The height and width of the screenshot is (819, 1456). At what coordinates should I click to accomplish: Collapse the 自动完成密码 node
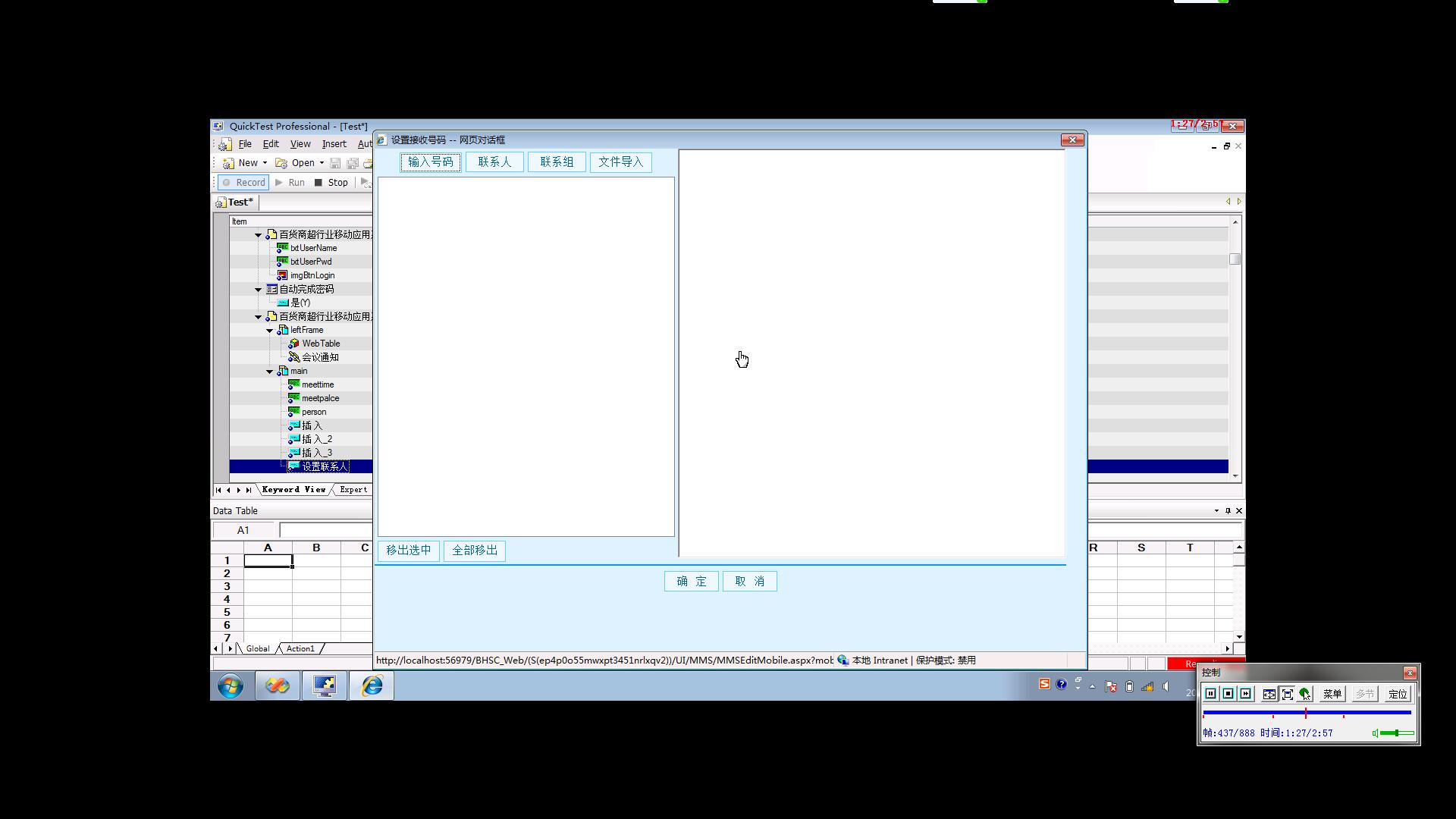click(258, 290)
